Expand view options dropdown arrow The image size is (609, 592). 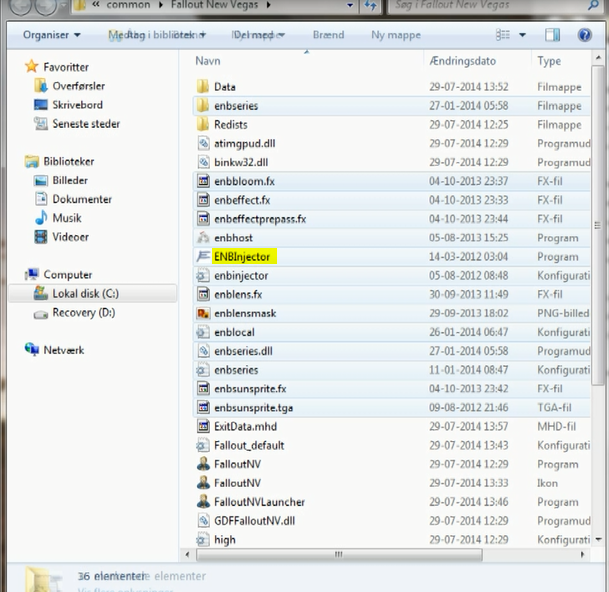[x=523, y=35]
